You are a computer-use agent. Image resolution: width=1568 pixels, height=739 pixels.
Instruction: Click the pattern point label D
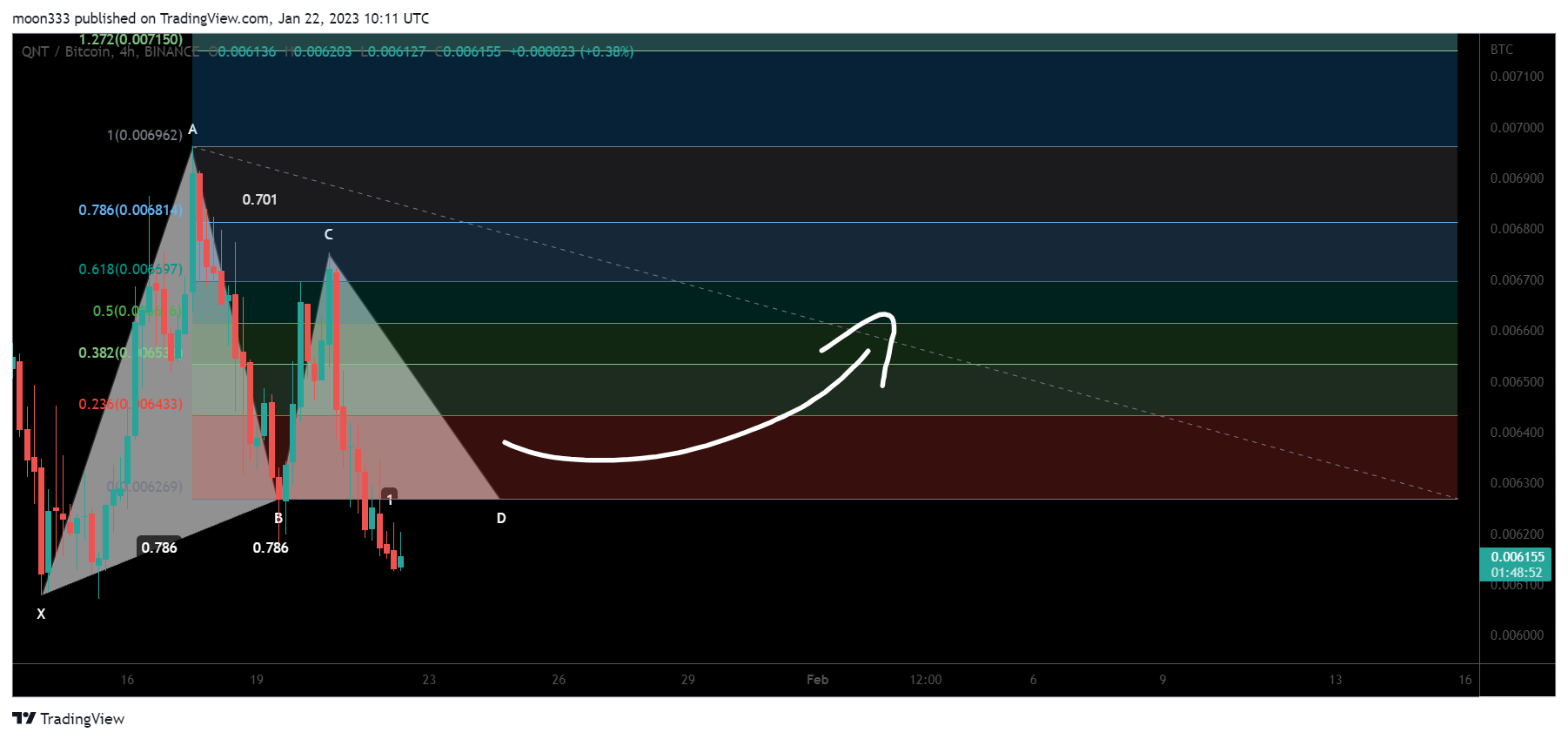tap(501, 518)
